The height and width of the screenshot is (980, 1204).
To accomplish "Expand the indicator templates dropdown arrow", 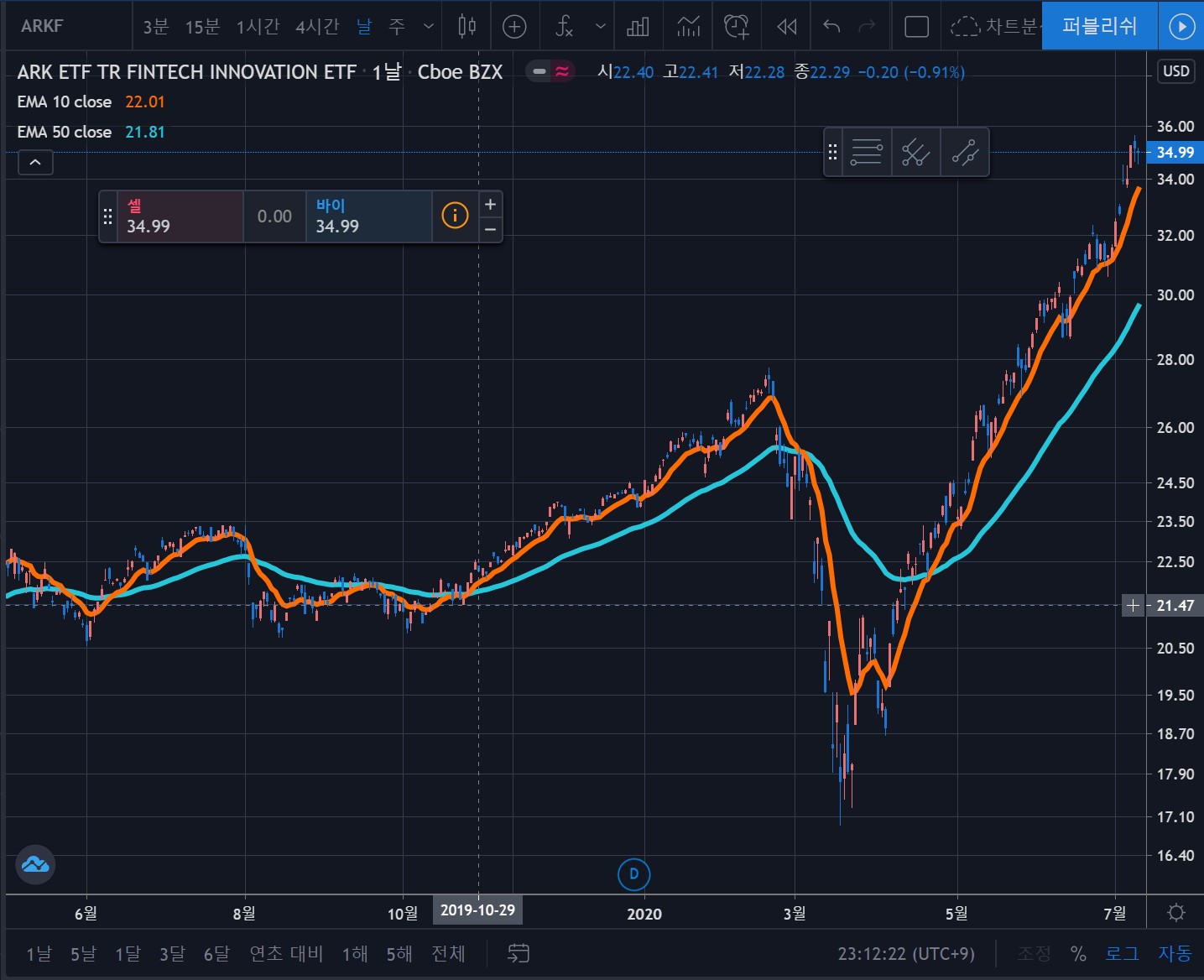I will point(600,27).
